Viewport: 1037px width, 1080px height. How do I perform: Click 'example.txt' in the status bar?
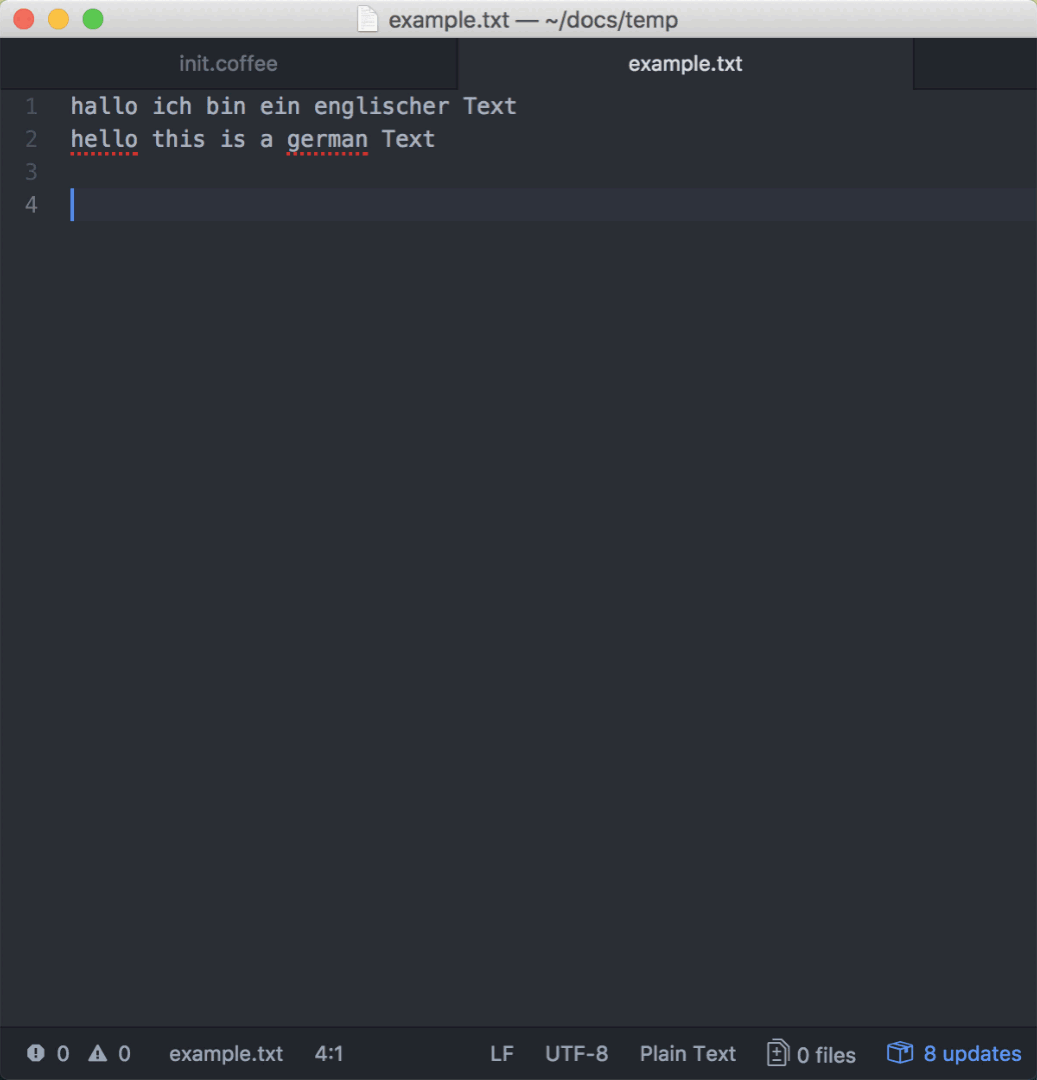point(226,1053)
